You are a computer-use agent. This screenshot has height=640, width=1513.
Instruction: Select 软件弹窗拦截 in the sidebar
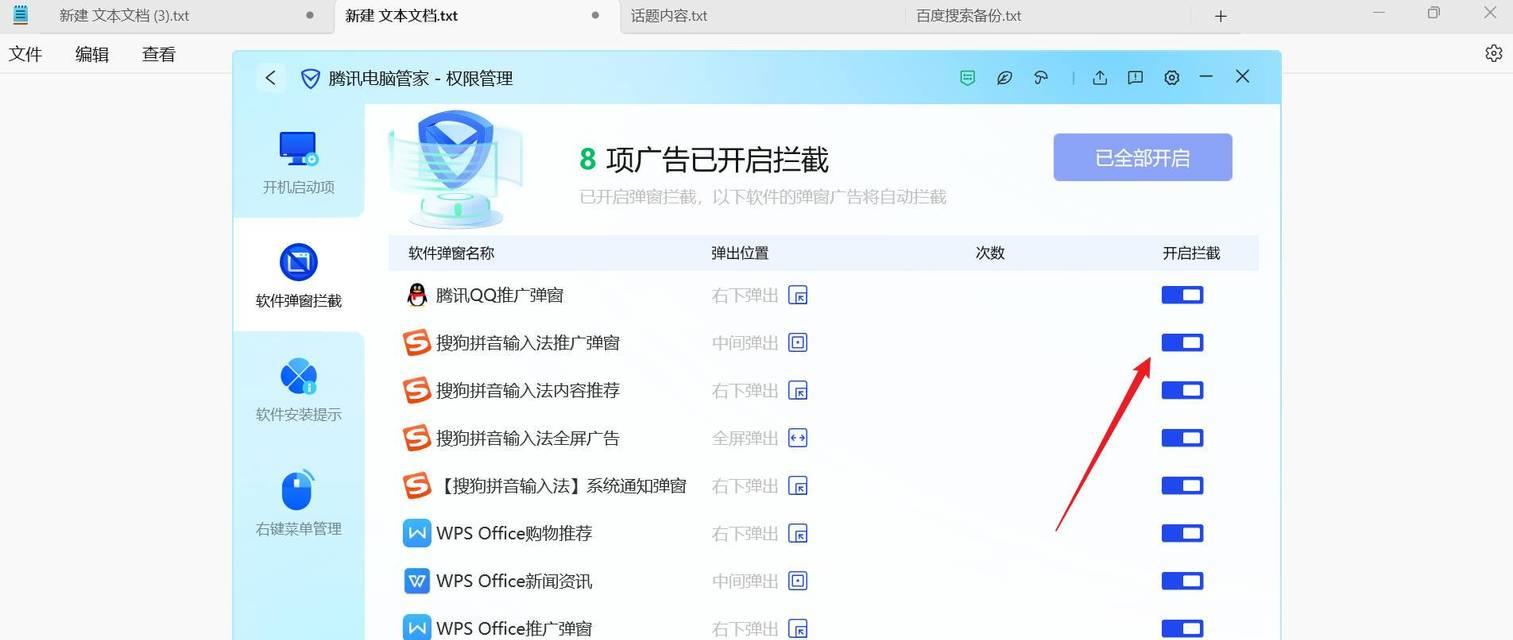(298, 275)
